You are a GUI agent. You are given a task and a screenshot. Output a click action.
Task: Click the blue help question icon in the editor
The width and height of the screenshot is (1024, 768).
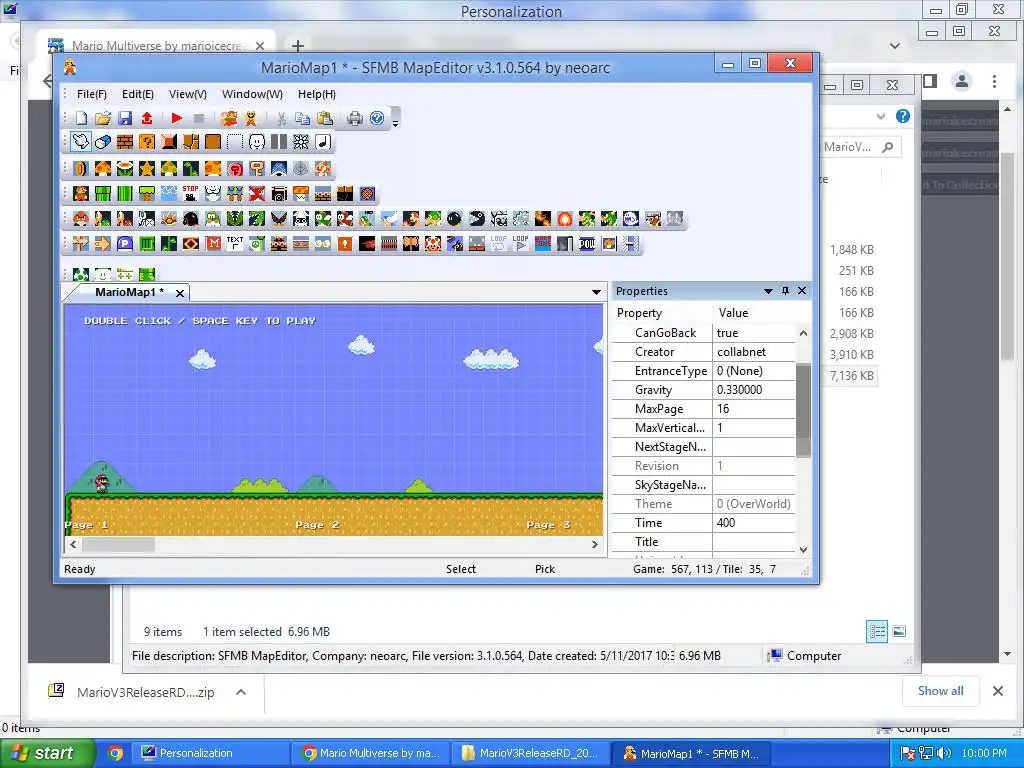point(377,118)
